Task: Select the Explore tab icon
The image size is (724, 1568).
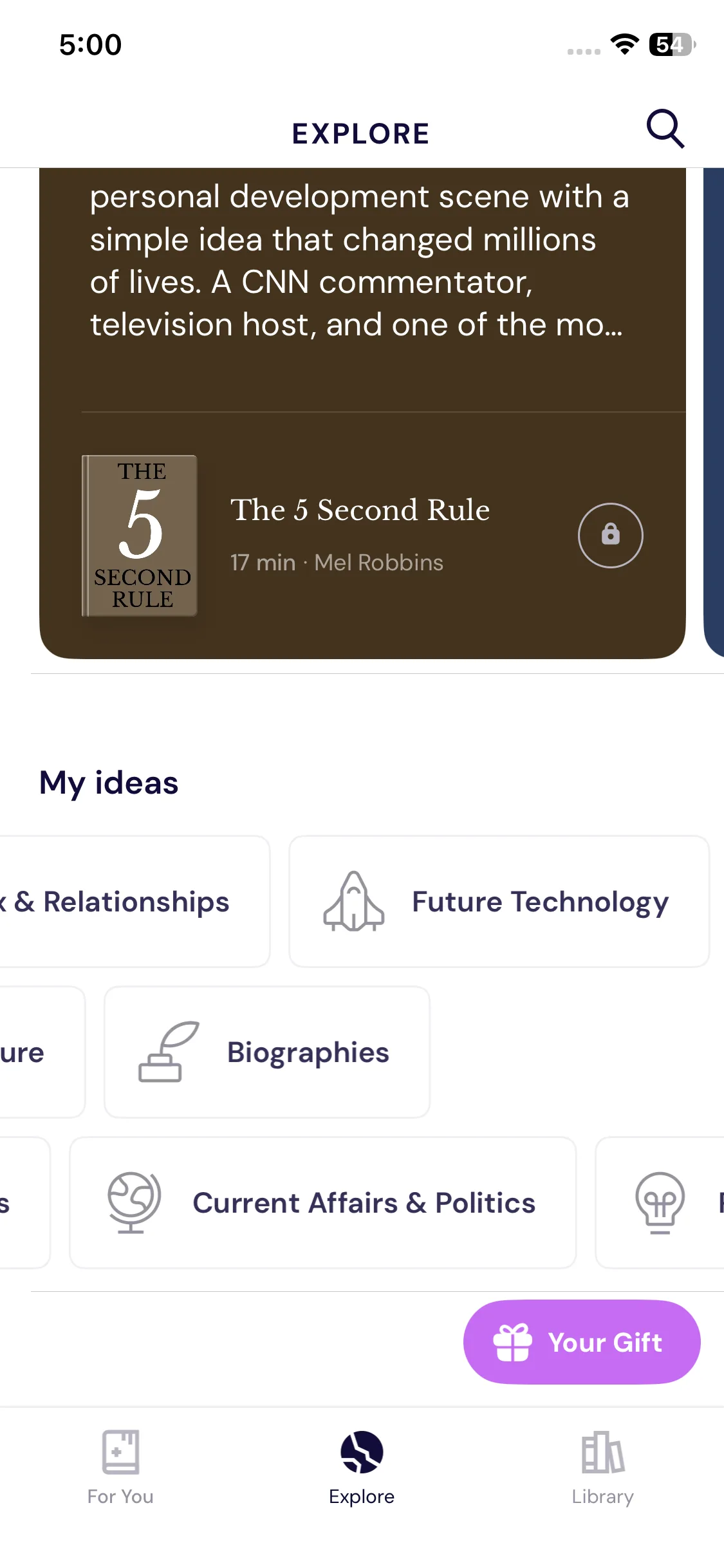Action: coord(362,1452)
